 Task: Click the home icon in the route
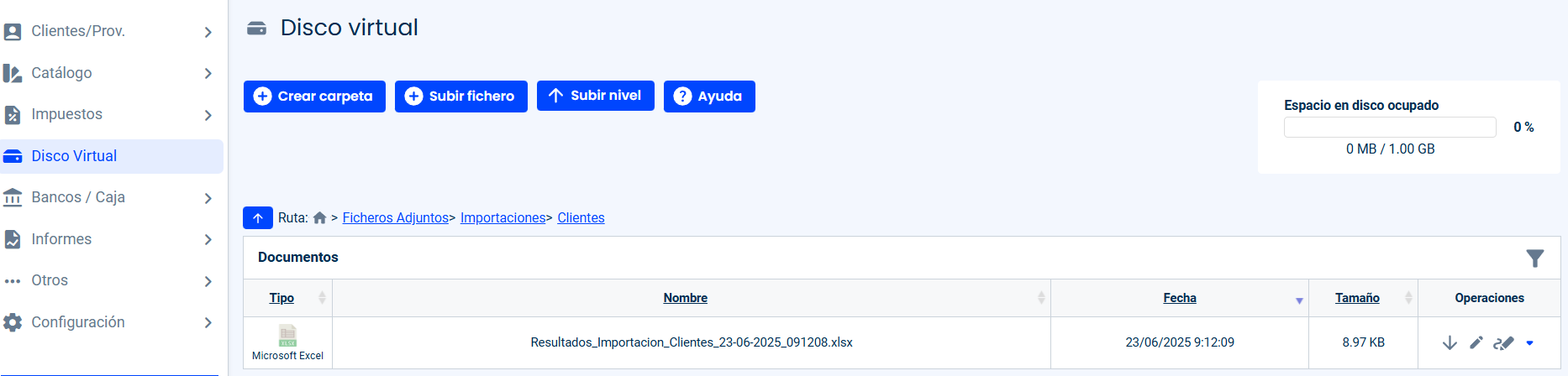pos(319,218)
